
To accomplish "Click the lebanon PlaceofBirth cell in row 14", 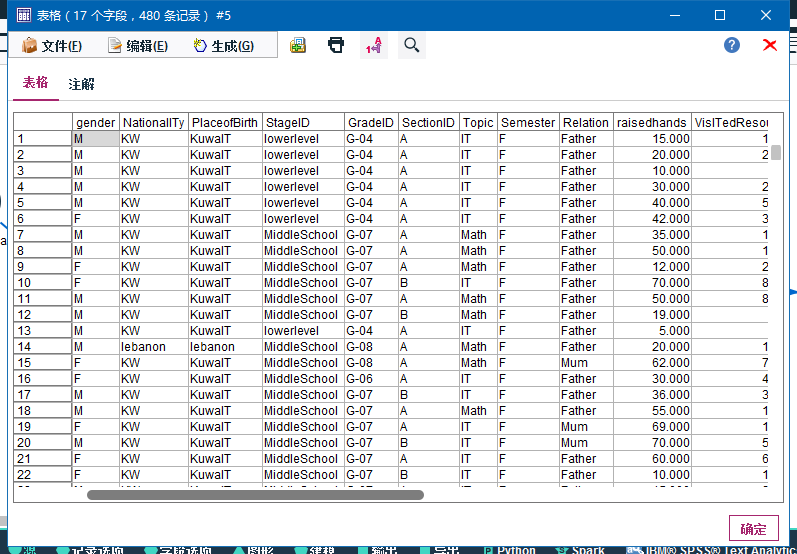I will tap(225, 347).
